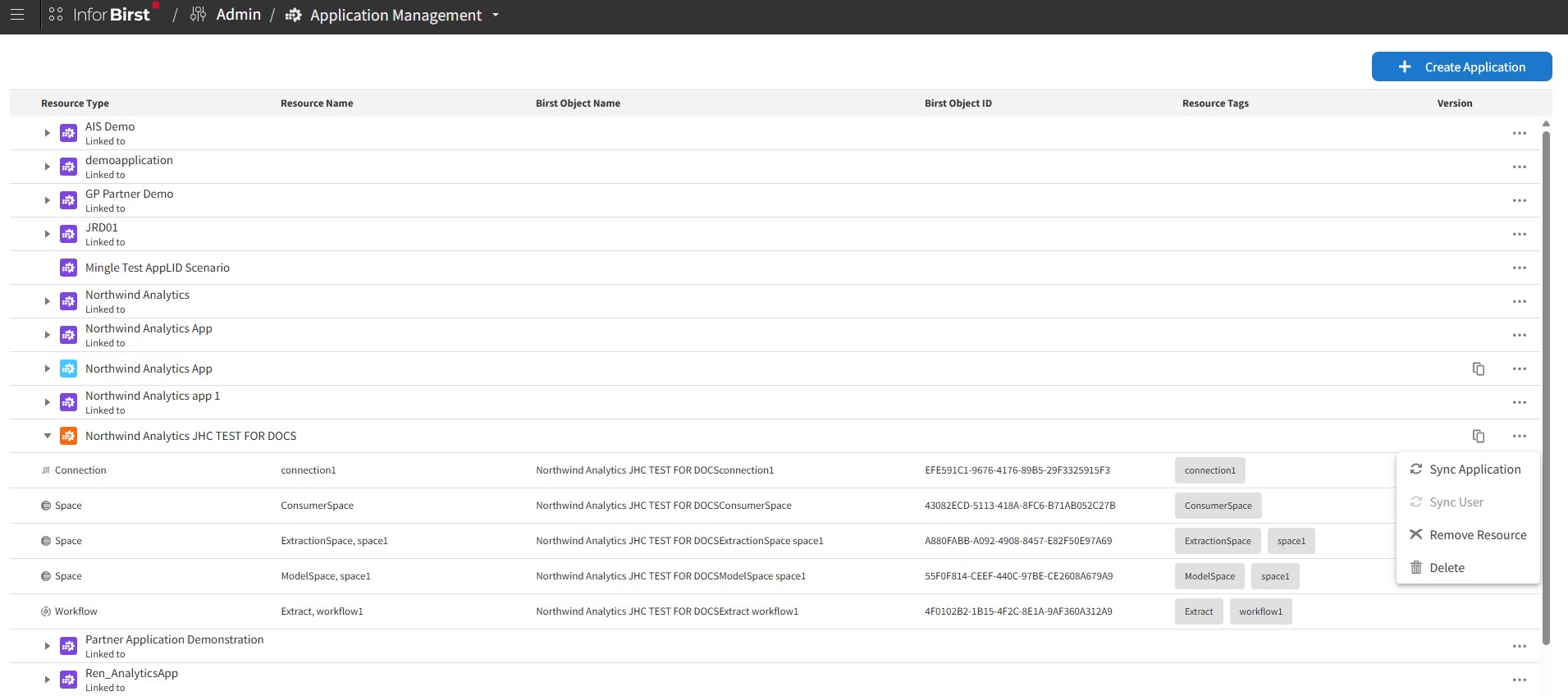Image resolution: width=1568 pixels, height=696 pixels.
Task: Open more options for Northwind Analytics JHC TEST
Action: (1520, 436)
